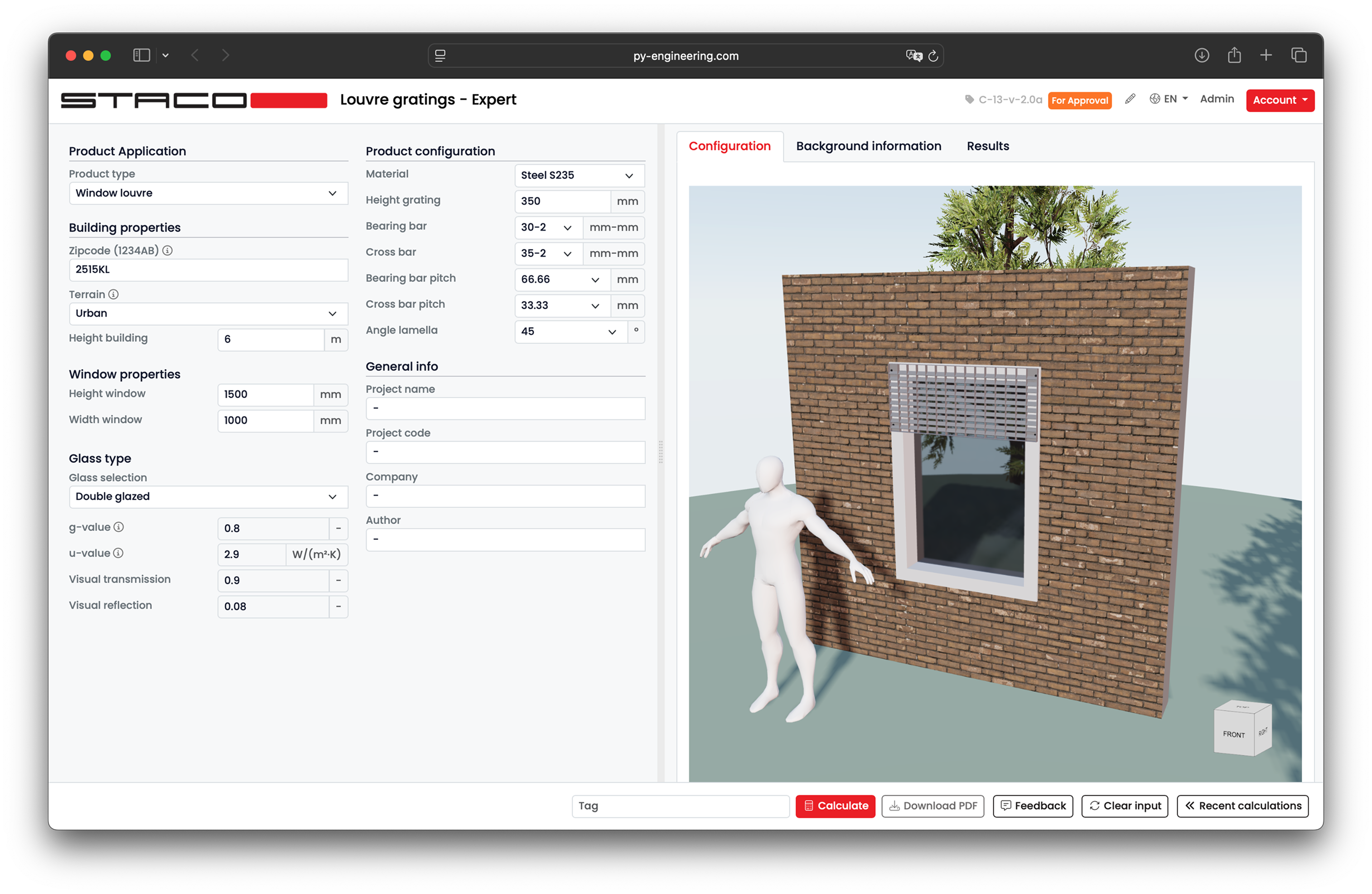Click the Recent calculations button
Viewport: 1372px width, 894px height.
[1242, 806]
